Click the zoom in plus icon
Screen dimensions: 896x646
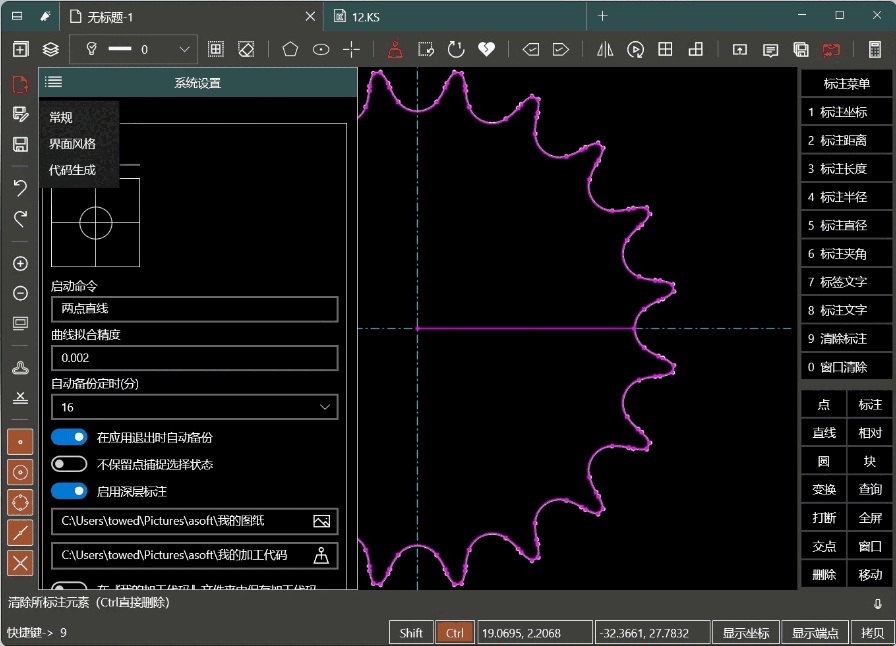click(x=20, y=264)
